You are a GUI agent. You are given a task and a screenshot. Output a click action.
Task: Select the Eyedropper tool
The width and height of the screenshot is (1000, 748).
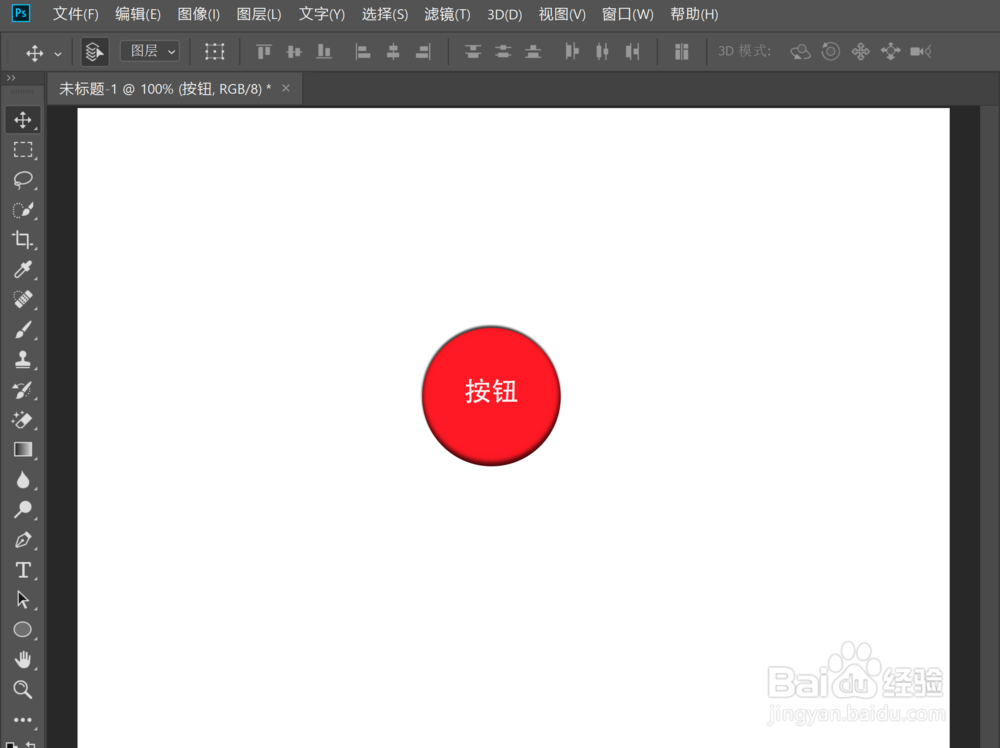click(23, 270)
